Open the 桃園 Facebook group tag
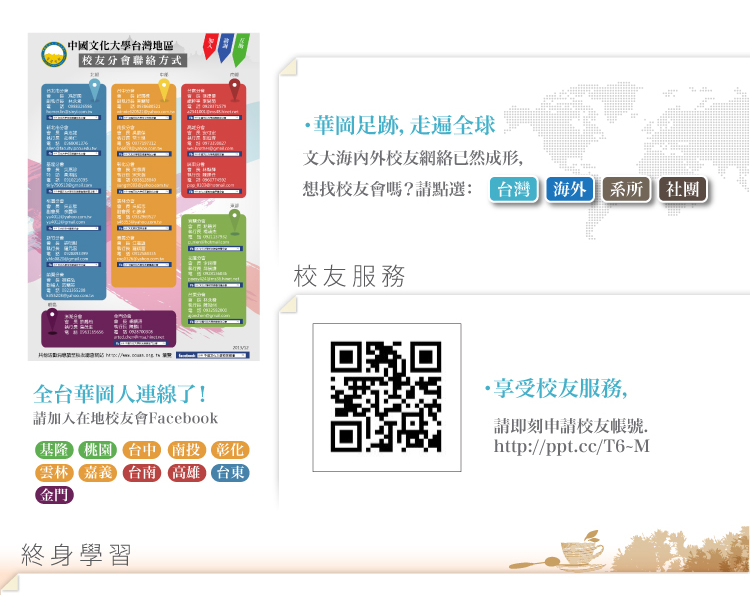Screen dimensions: 750x595 [x=98, y=450]
